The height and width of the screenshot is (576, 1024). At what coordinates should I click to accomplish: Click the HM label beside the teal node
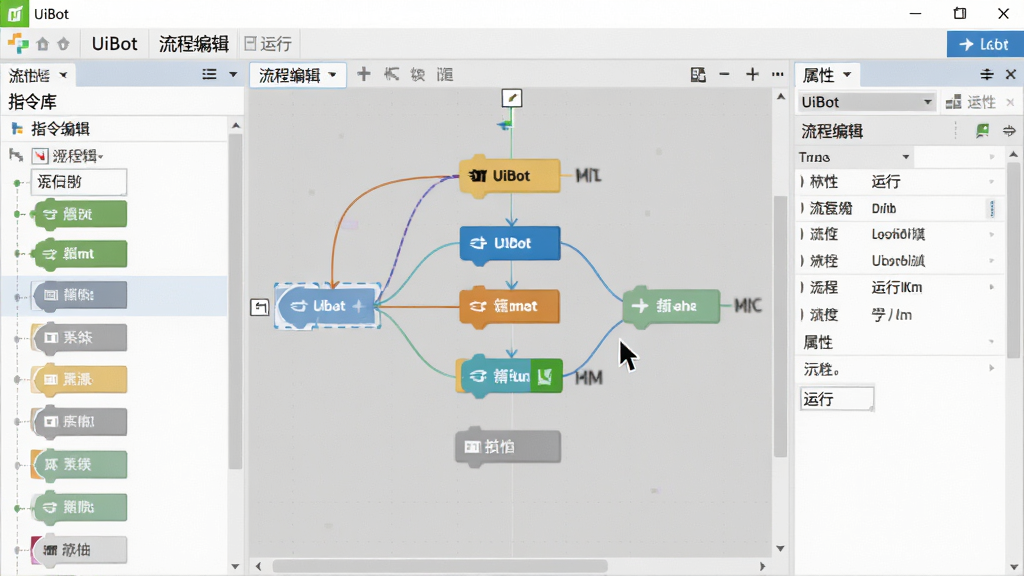click(x=588, y=377)
